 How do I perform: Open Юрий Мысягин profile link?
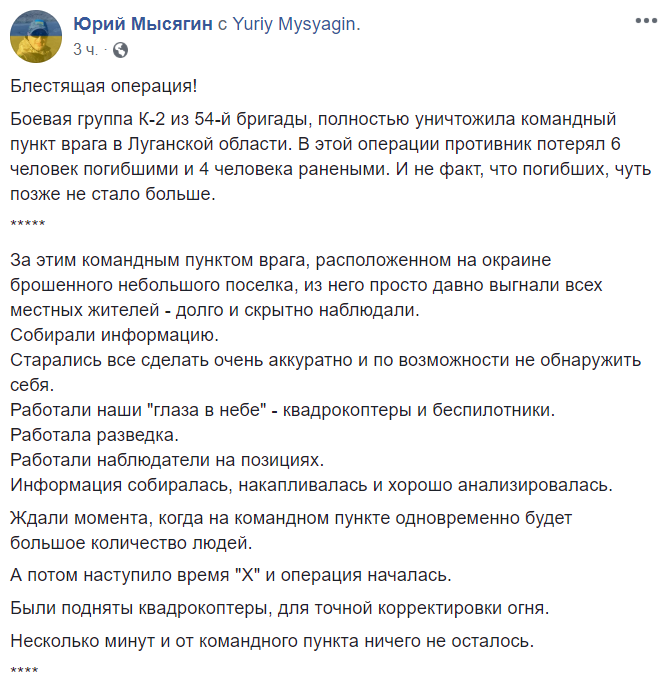click(143, 24)
